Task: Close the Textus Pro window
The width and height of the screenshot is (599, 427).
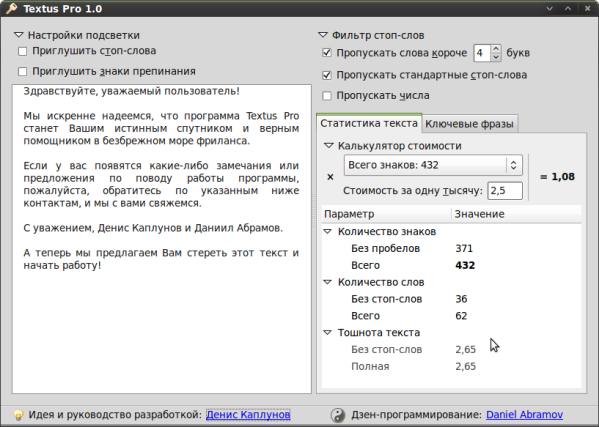Action: 588,8
